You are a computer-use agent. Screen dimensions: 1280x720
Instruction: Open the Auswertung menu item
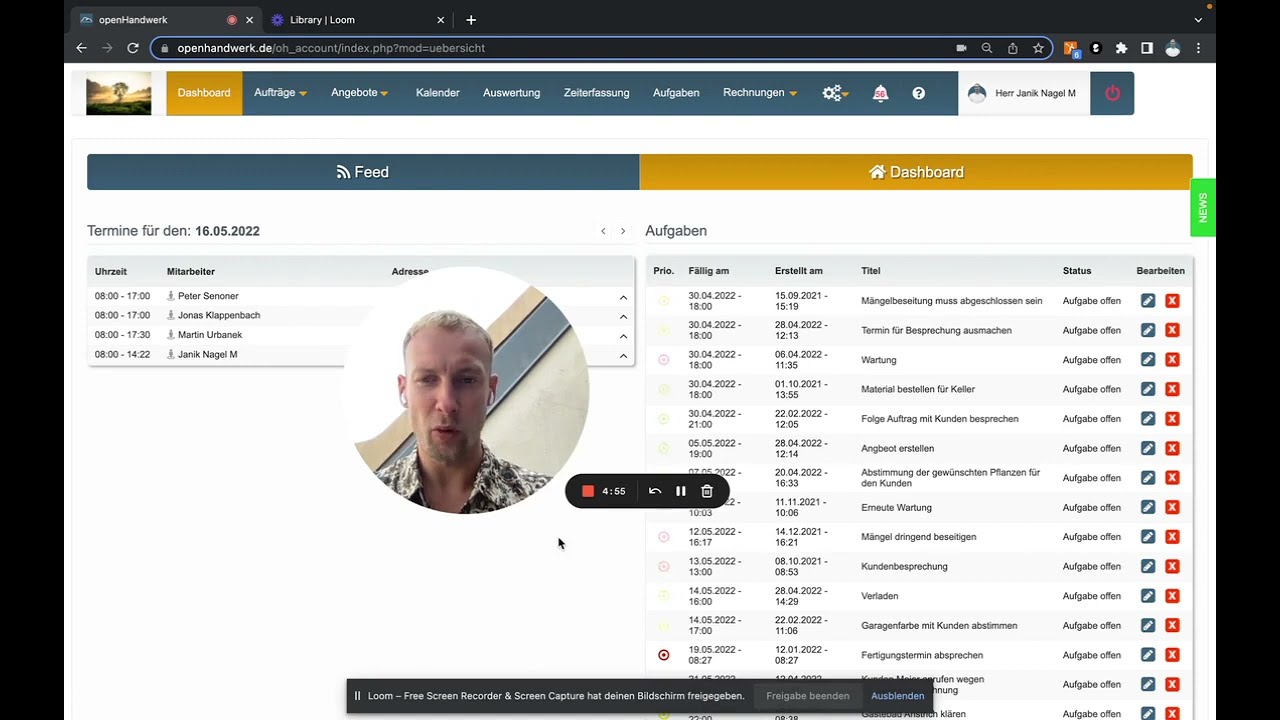pos(511,93)
